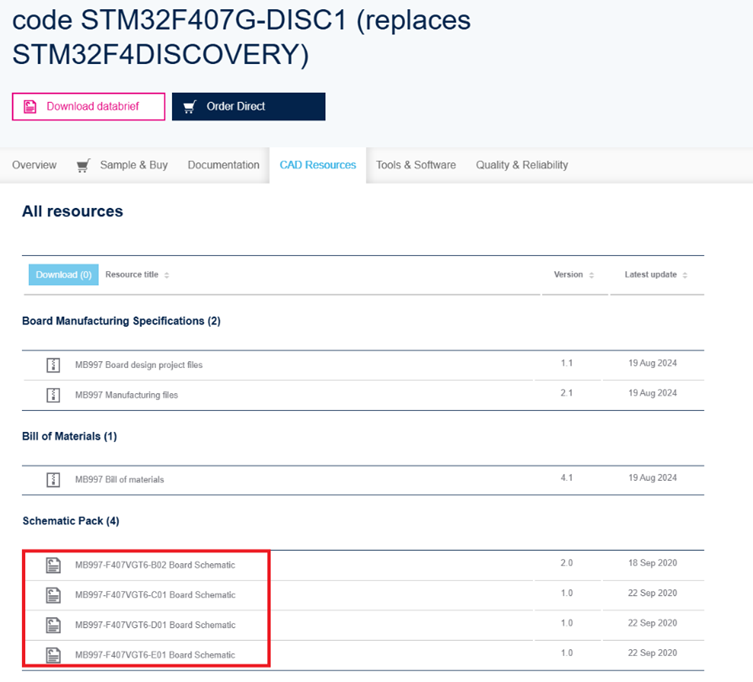Open the Sample & Buy tab

[134, 165]
